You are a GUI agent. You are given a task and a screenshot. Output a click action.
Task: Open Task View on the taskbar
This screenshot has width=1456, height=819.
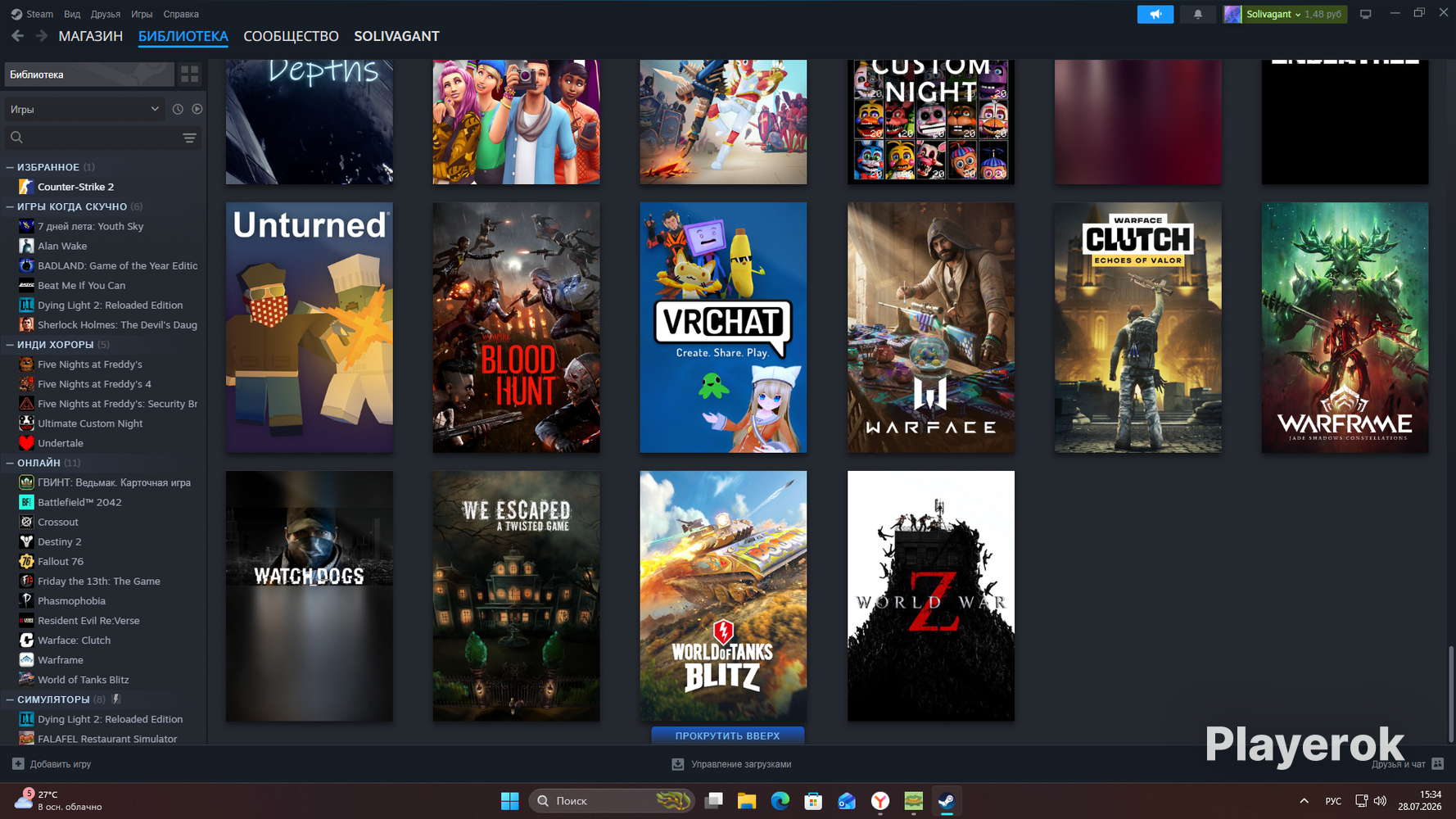(x=714, y=801)
